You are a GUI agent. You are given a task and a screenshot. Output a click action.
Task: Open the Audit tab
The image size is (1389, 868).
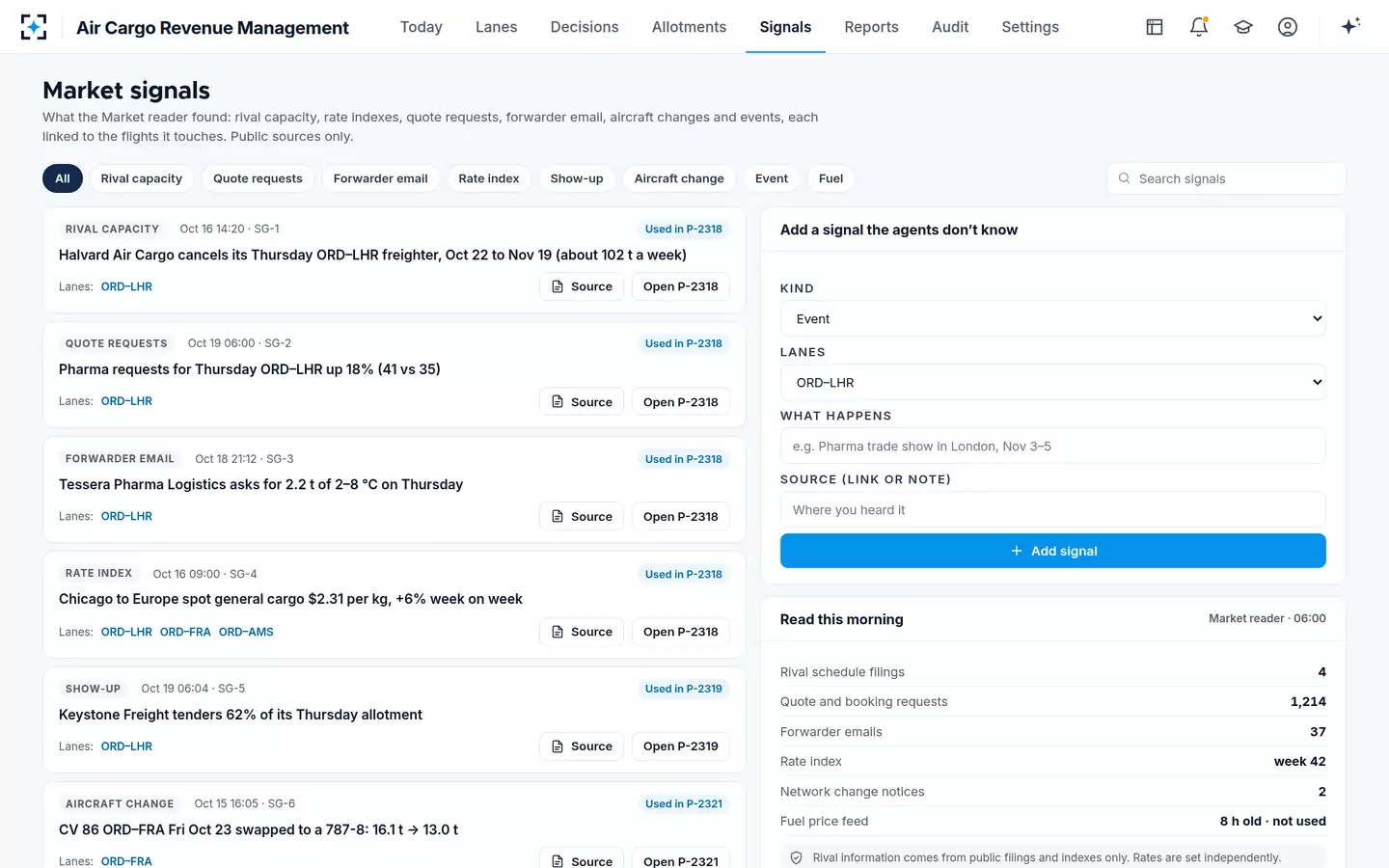950,27
